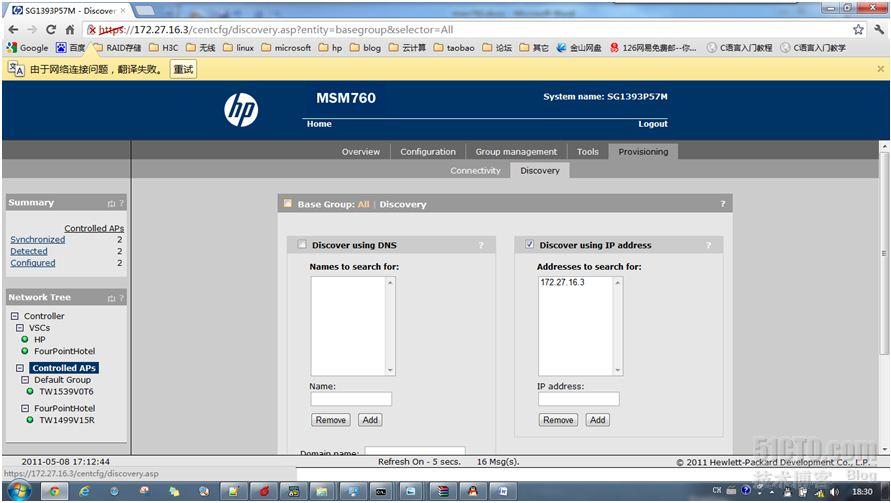891x503 pixels.
Task: Click the Addresses list scroll-down arrow
Action: point(618,371)
